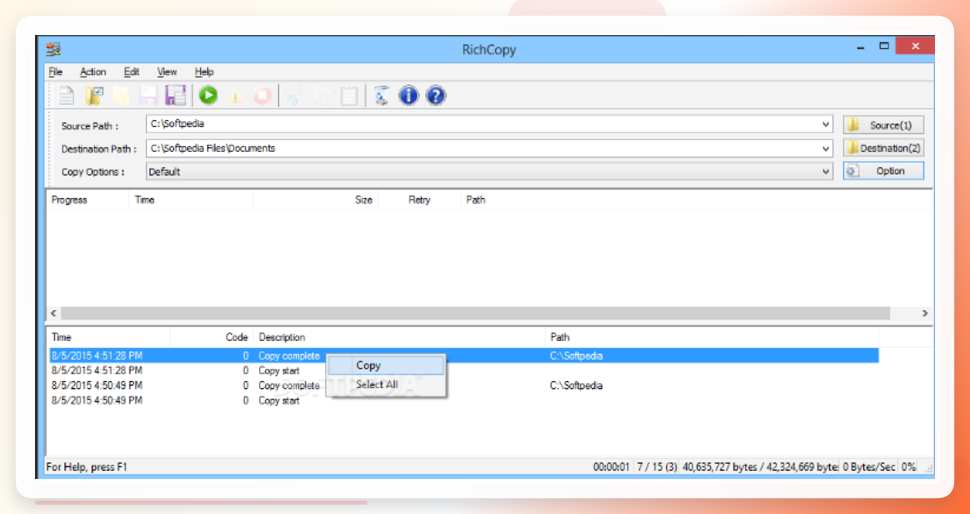Click the clipboard paste icon

pyautogui.click(x=350, y=96)
